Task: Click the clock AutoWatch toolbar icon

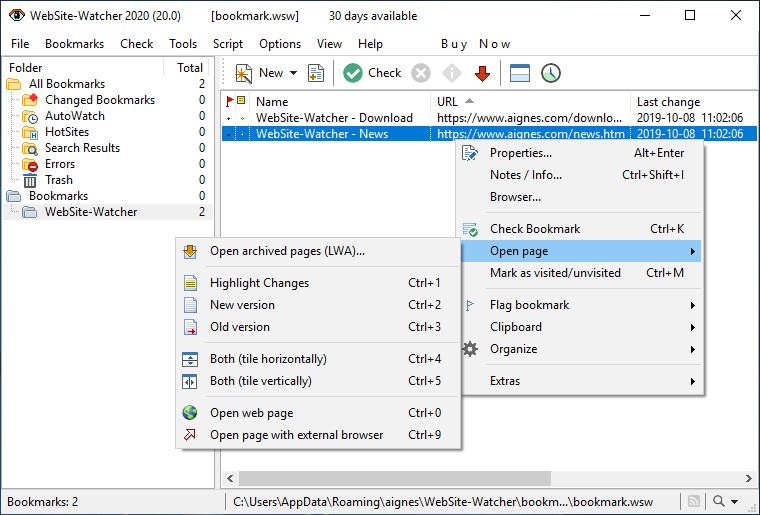Action: coord(551,73)
